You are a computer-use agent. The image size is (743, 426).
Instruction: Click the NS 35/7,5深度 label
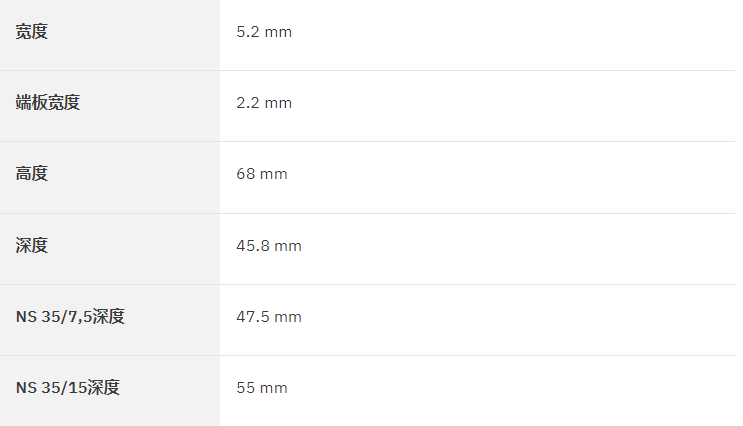click(x=70, y=317)
